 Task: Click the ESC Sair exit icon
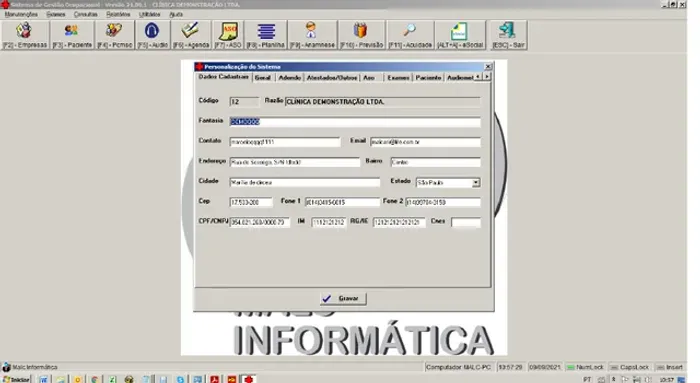tap(508, 35)
